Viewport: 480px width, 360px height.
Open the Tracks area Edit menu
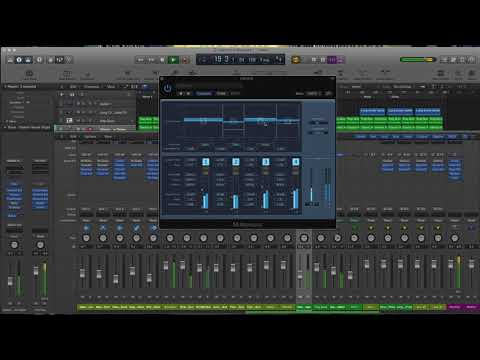coord(73,87)
